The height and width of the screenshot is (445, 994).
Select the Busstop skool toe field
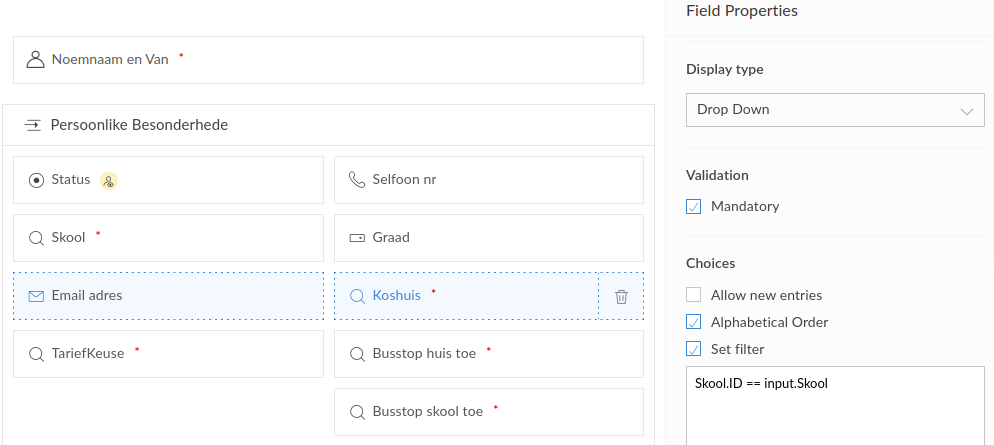488,412
